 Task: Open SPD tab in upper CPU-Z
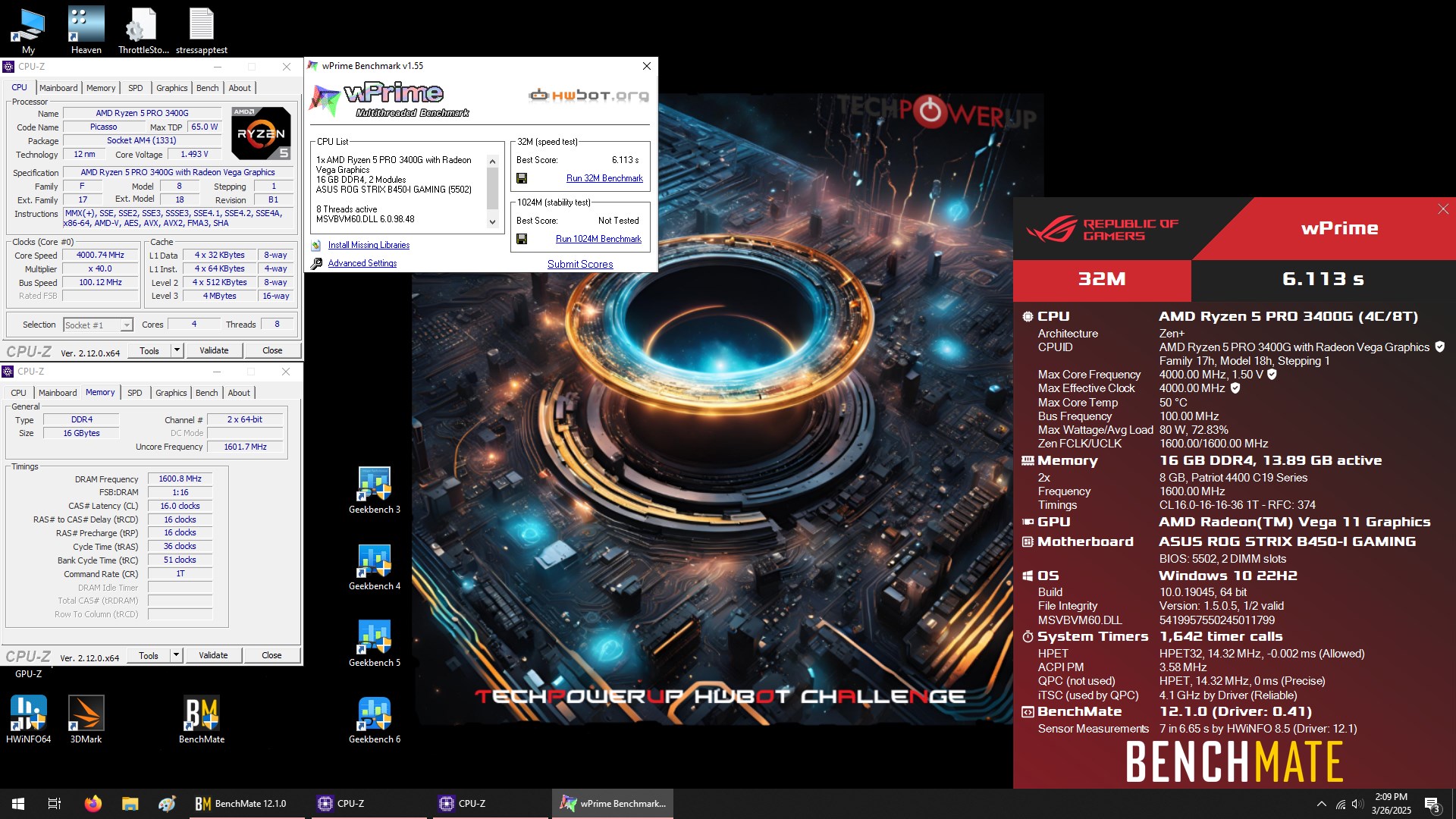pyautogui.click(x=136, y=88)
